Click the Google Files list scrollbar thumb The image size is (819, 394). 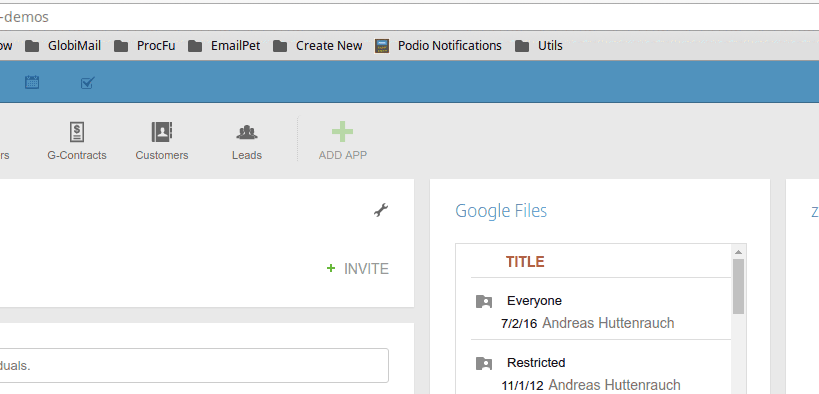click(x=738, y=286)
